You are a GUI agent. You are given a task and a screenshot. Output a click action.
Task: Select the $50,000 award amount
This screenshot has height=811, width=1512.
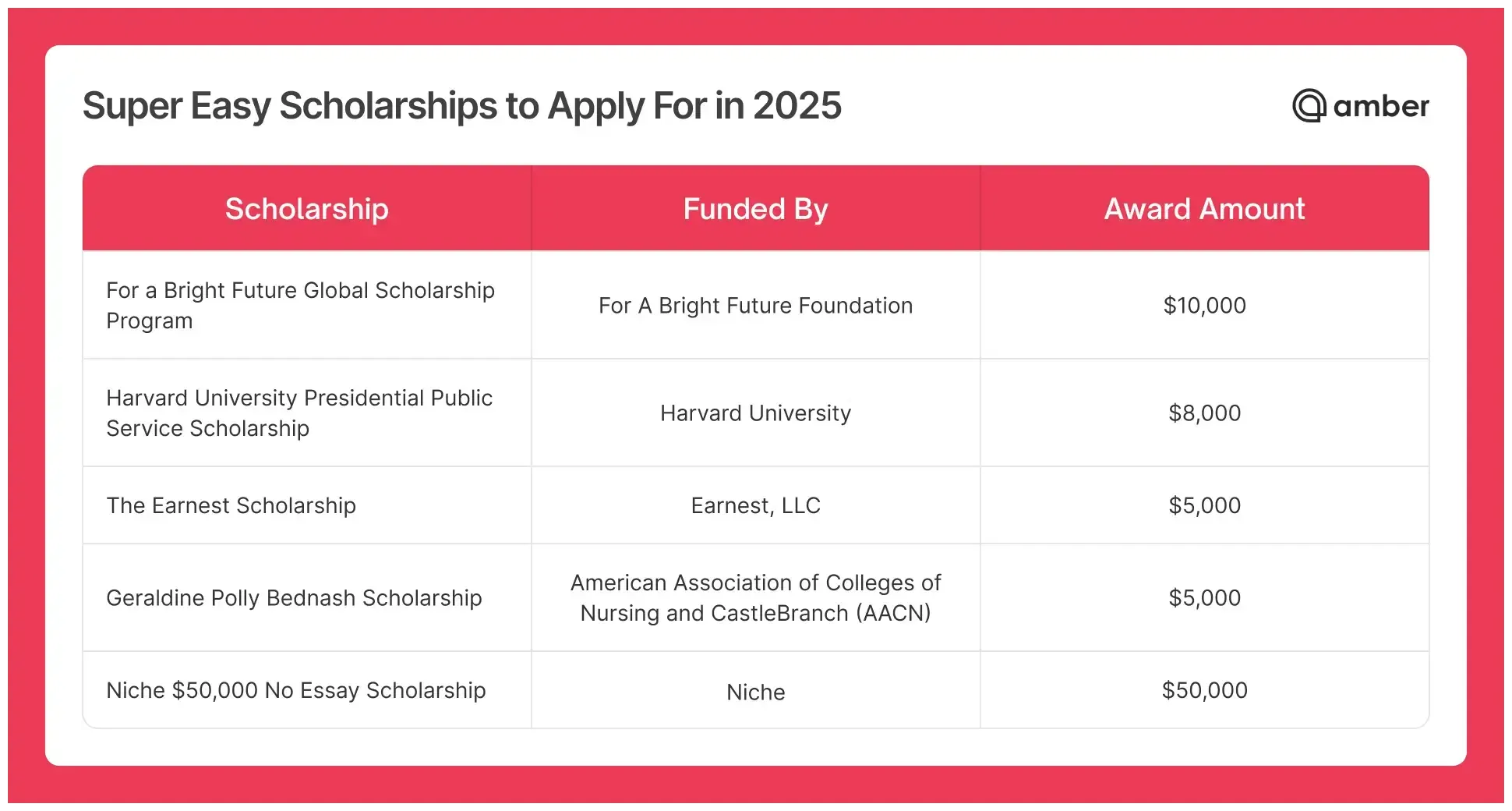point(1204,690)
